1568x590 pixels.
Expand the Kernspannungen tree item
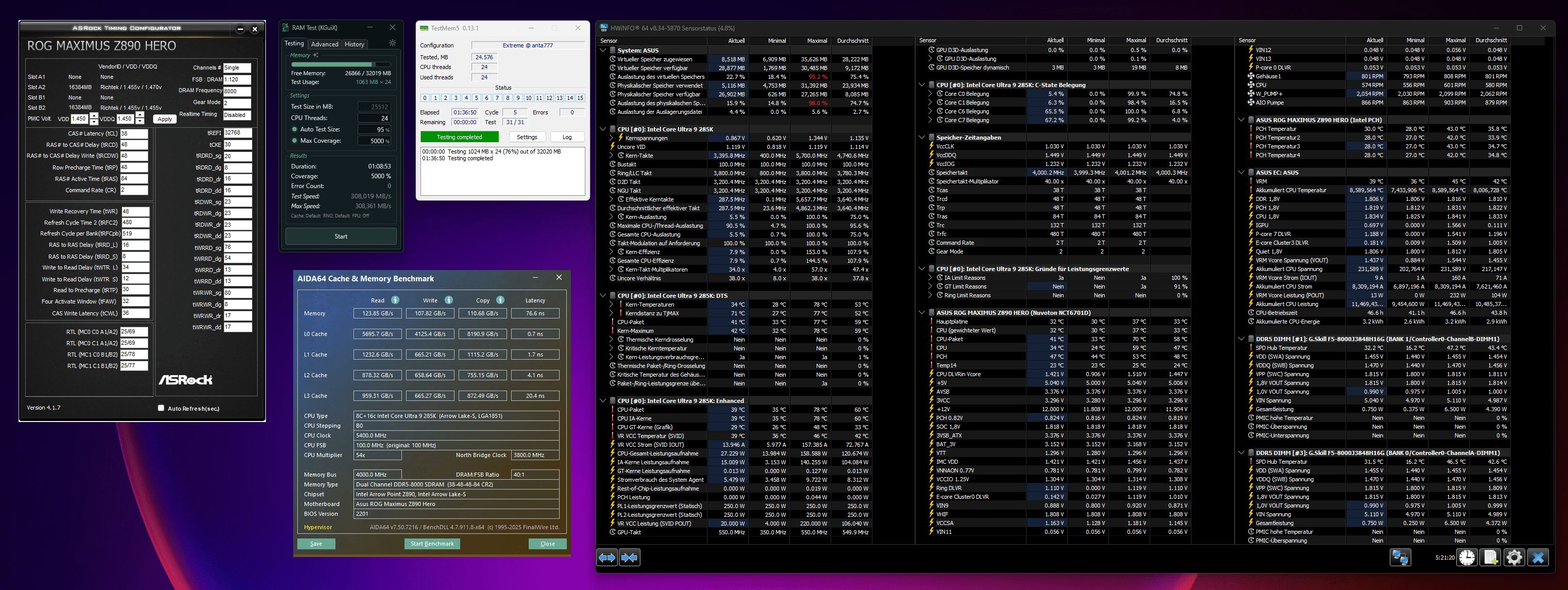612,138
